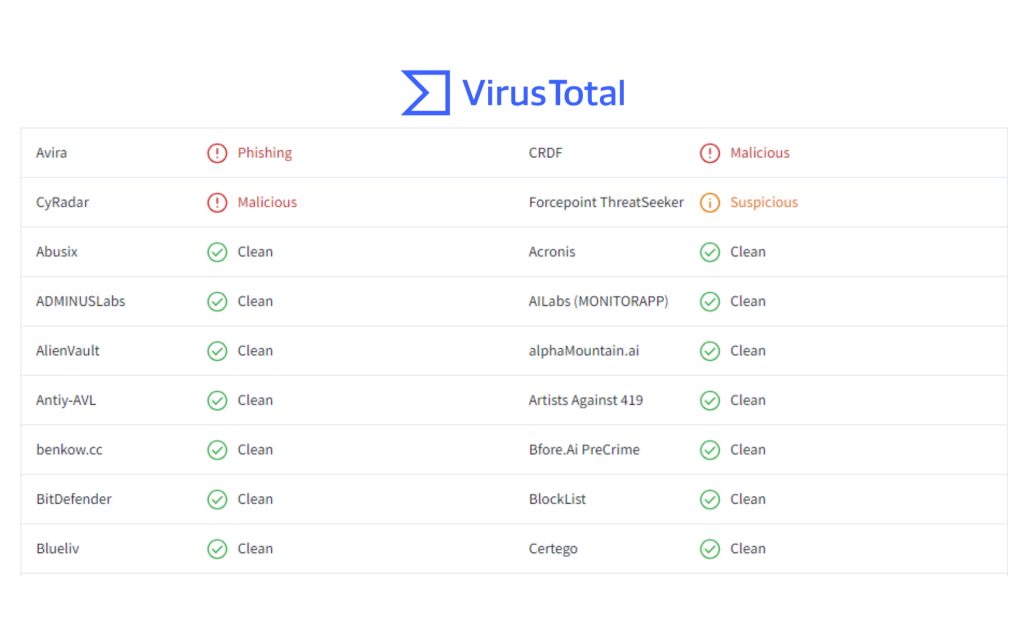
Task: Click the clean check icon for alphaMountain.ai
Action: [710, 351]
